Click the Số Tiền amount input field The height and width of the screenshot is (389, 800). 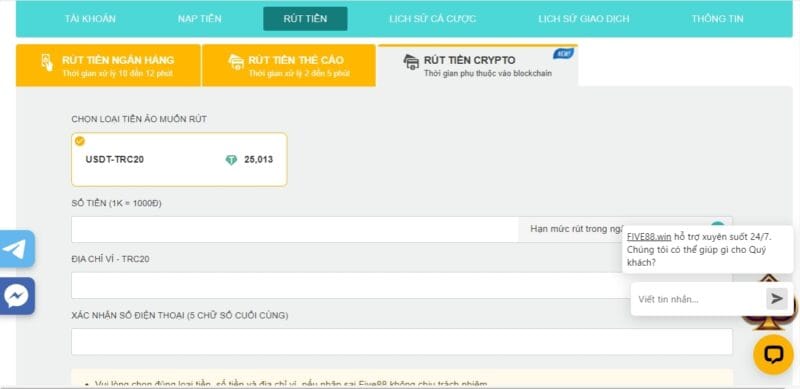coord(295,229)
